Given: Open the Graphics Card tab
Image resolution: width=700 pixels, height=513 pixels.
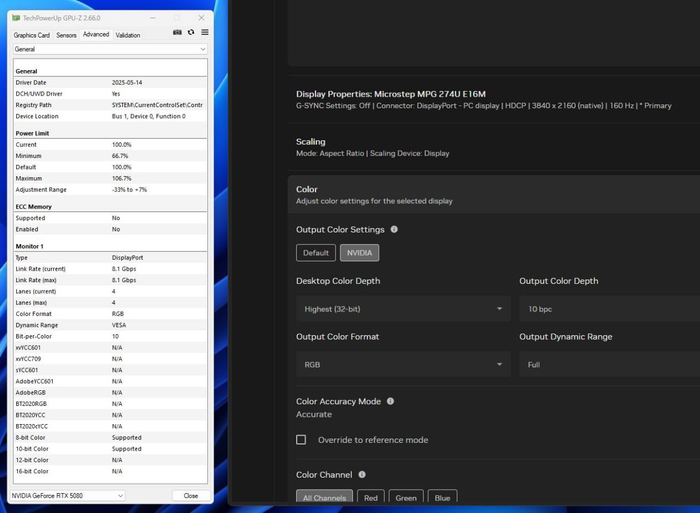Looking at the screenshot, I should pyautogui.click(x=31, y=35).
